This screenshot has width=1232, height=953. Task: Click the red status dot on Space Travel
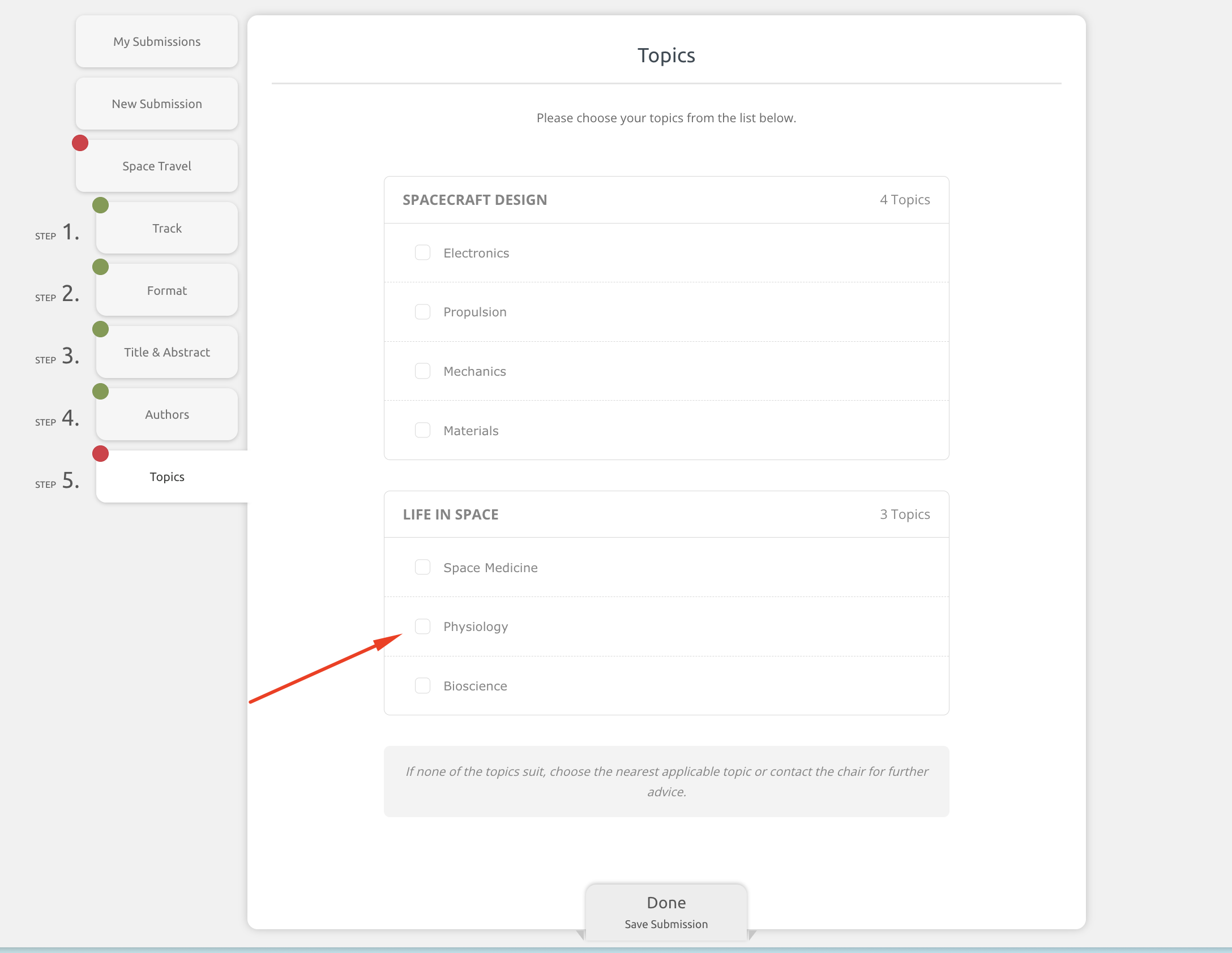tap(80, 143)
